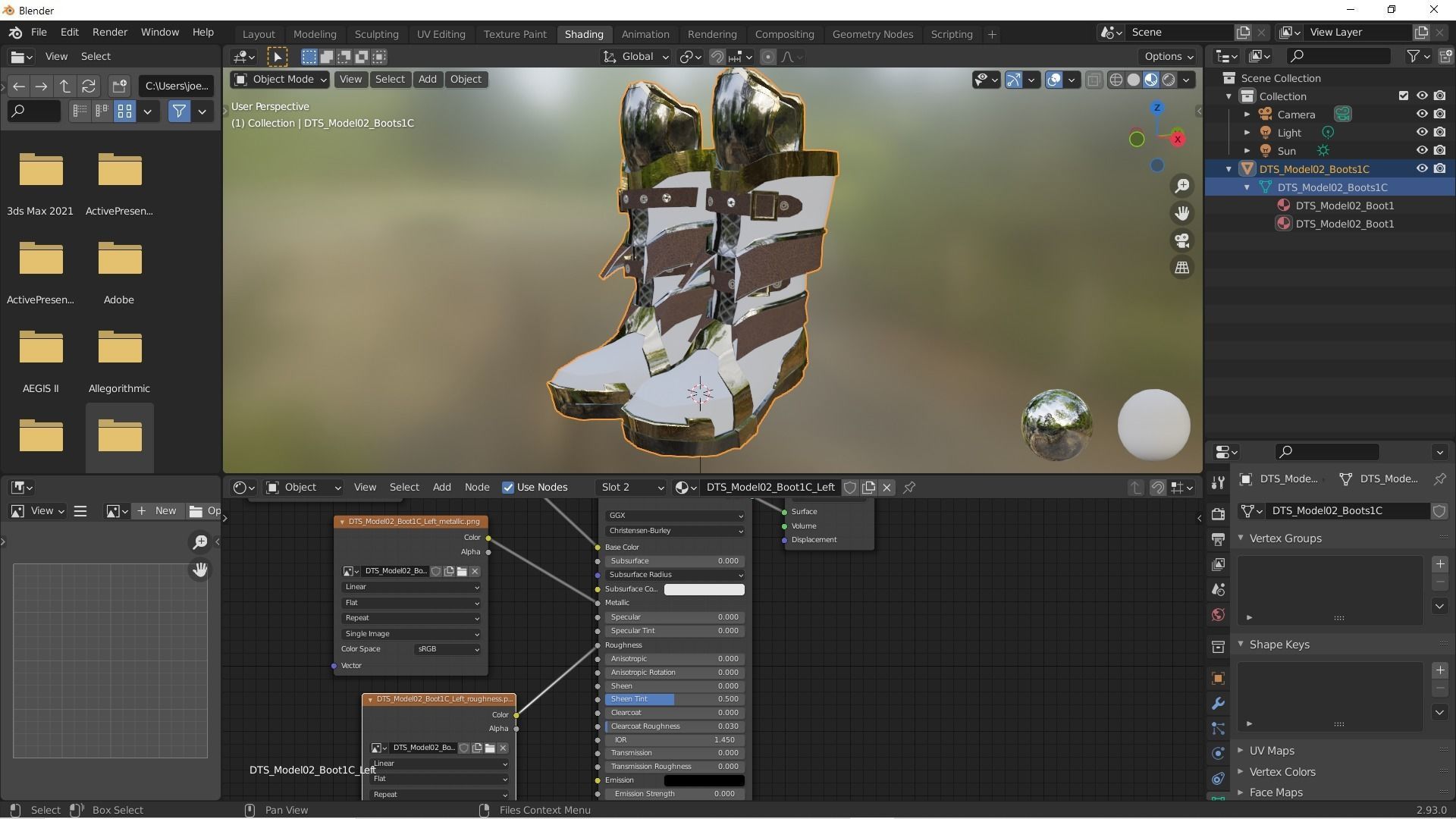Open the Render menu
1456x819 pixels.
[x=110, y=33]
